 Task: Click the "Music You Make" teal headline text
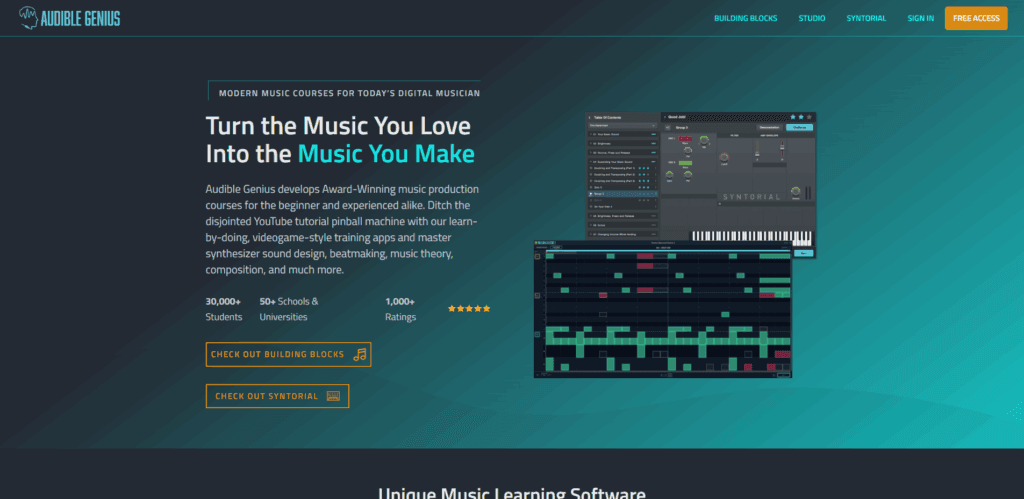[386, 154]
